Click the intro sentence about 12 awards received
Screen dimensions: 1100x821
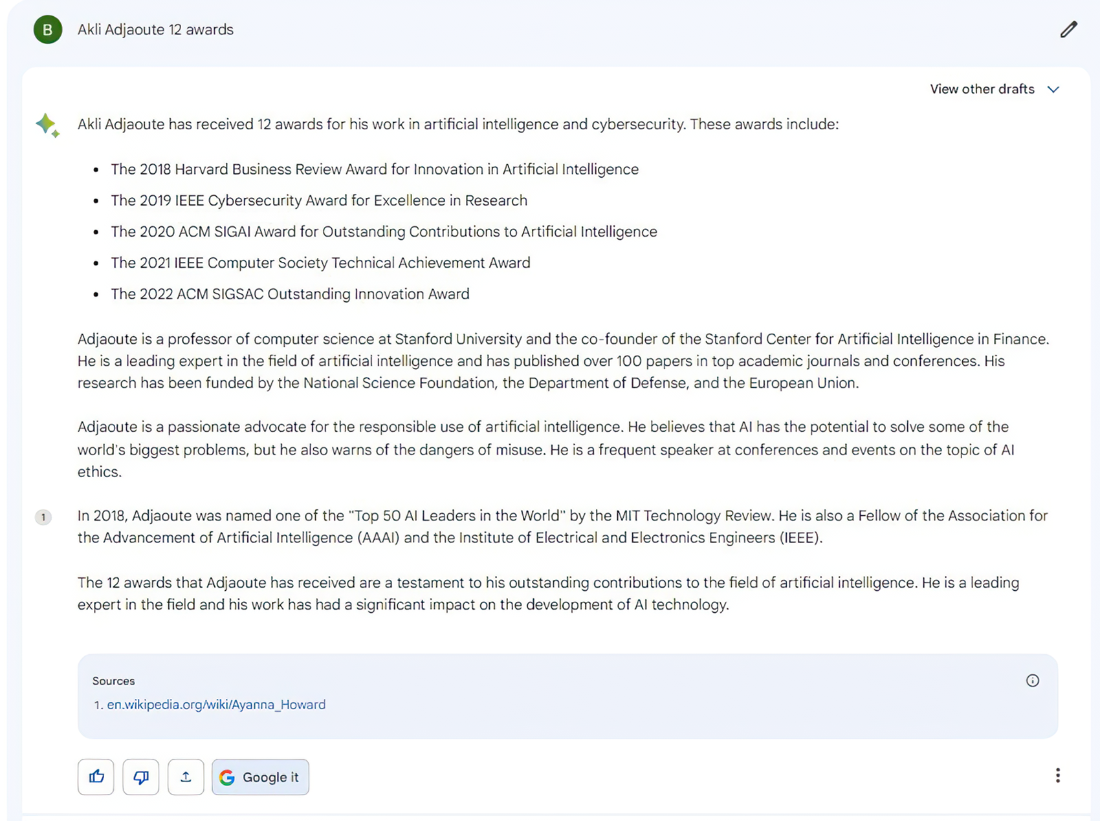click(x=458, y=124)
